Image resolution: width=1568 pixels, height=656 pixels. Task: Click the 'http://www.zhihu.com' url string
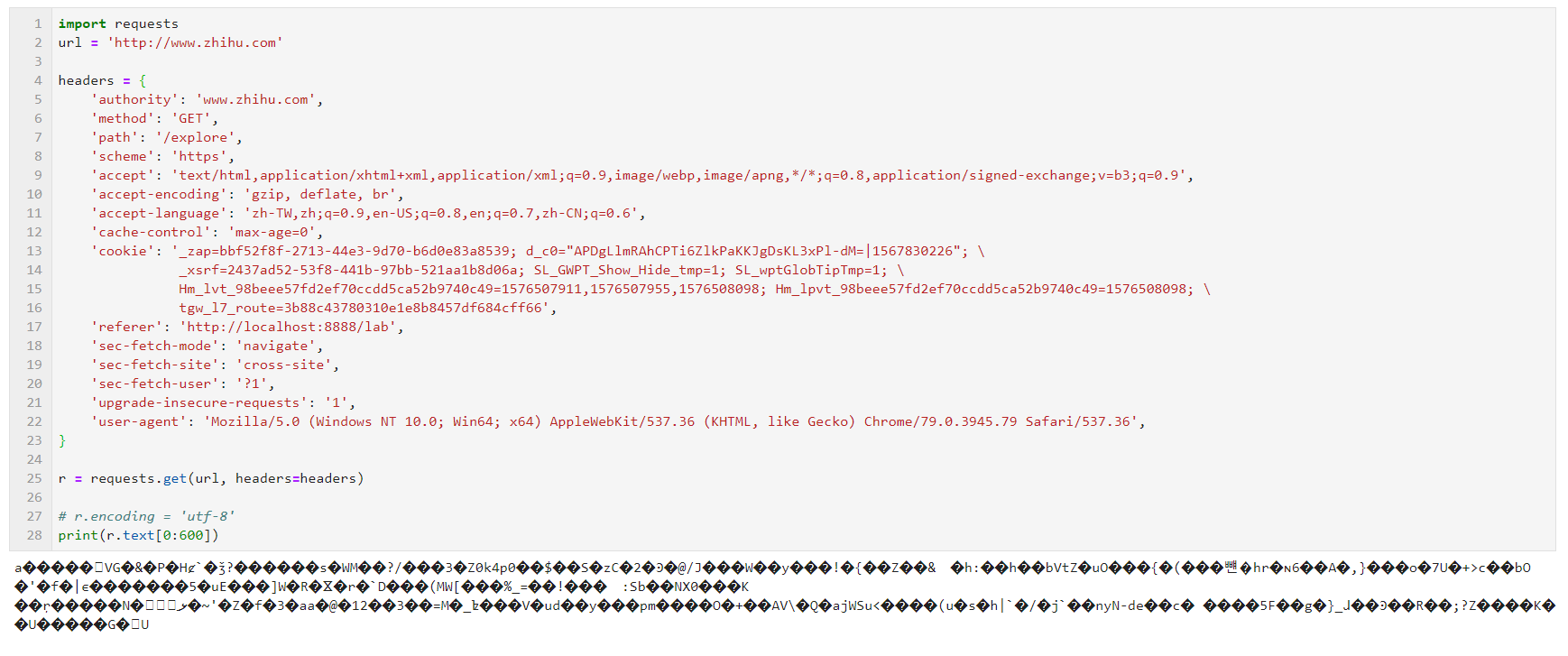point(195,42)
